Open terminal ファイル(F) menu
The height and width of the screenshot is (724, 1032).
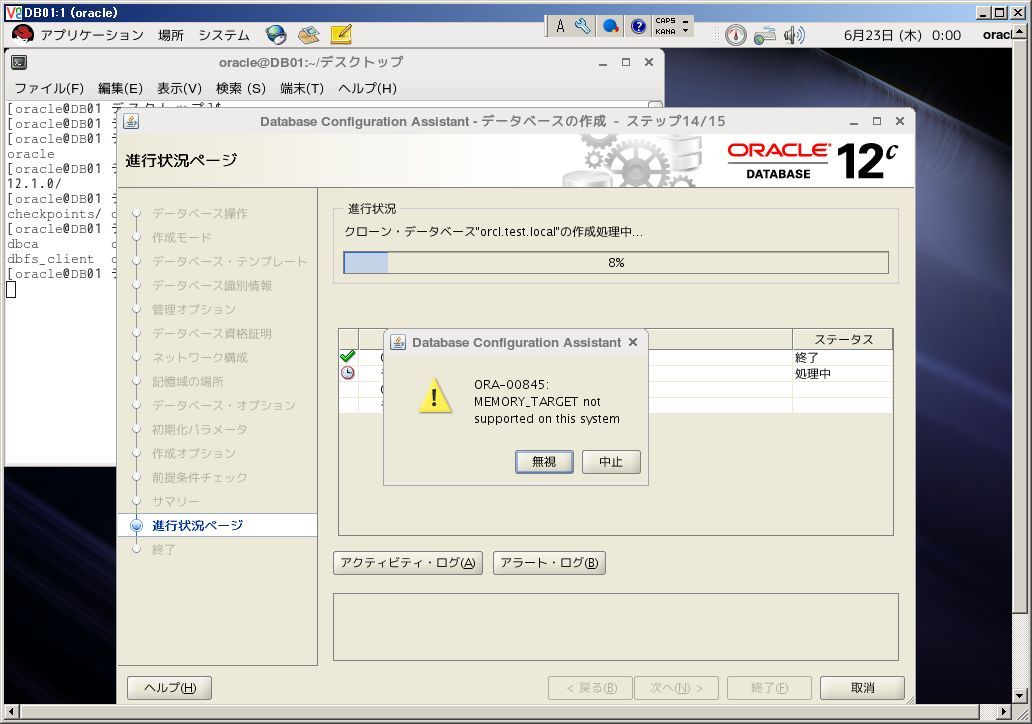point(49,88)
